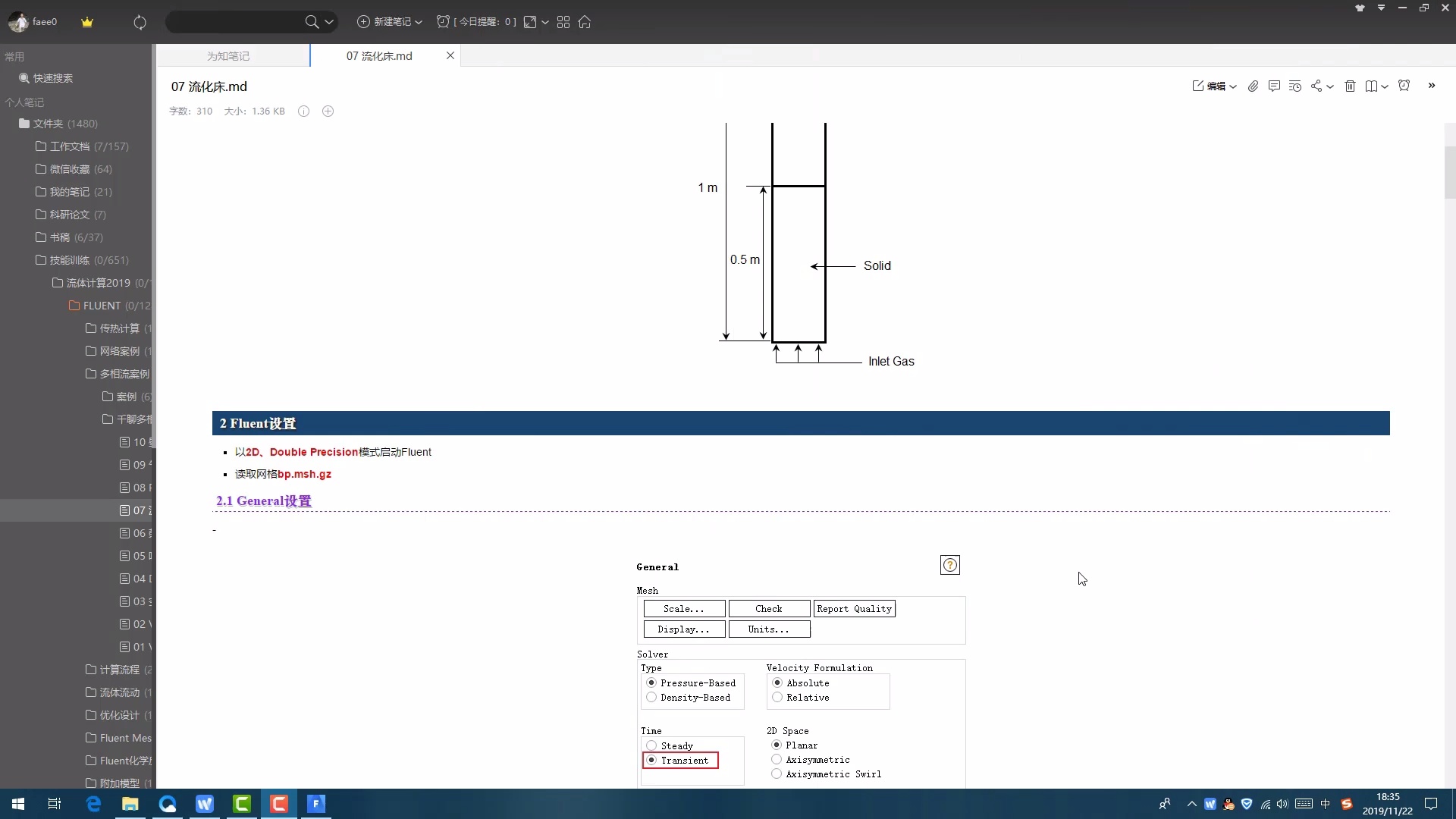Open the note version history icon
The image size is (1456, 819).
point(1295,86)
